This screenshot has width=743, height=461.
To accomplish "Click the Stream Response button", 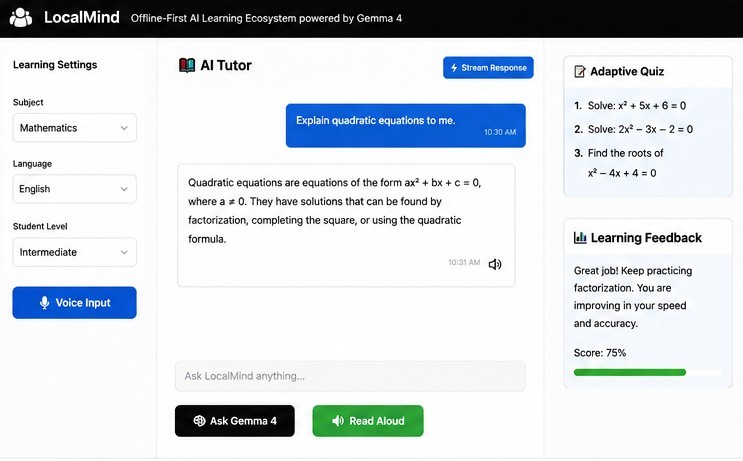I will 488,68.
